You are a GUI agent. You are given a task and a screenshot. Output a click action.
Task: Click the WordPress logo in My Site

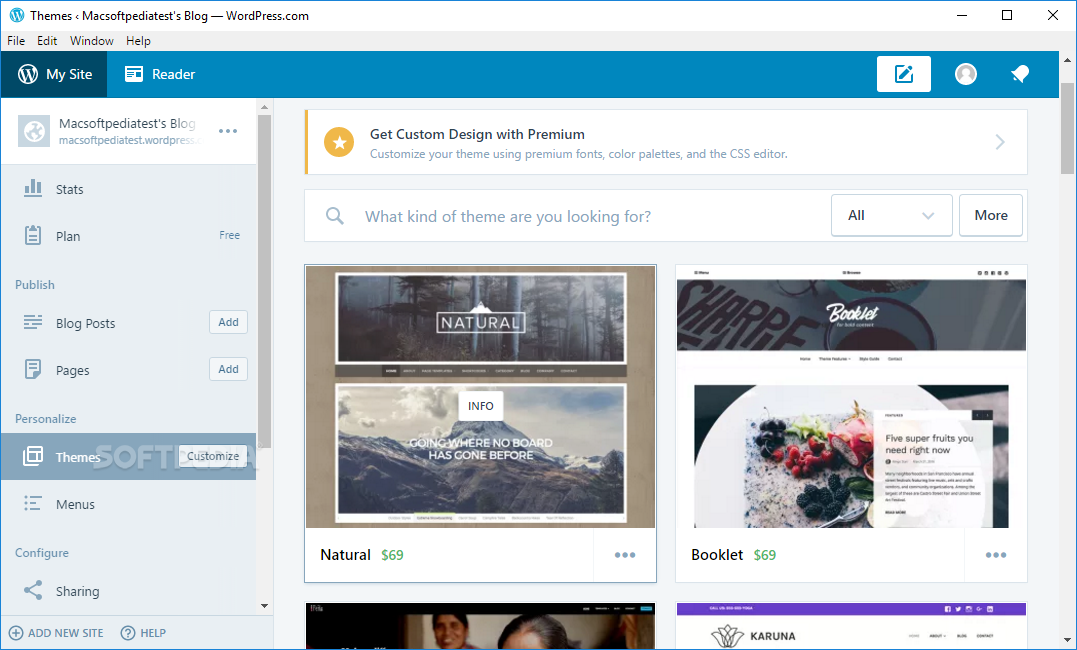pyautogui.click(x=28, y=74)
